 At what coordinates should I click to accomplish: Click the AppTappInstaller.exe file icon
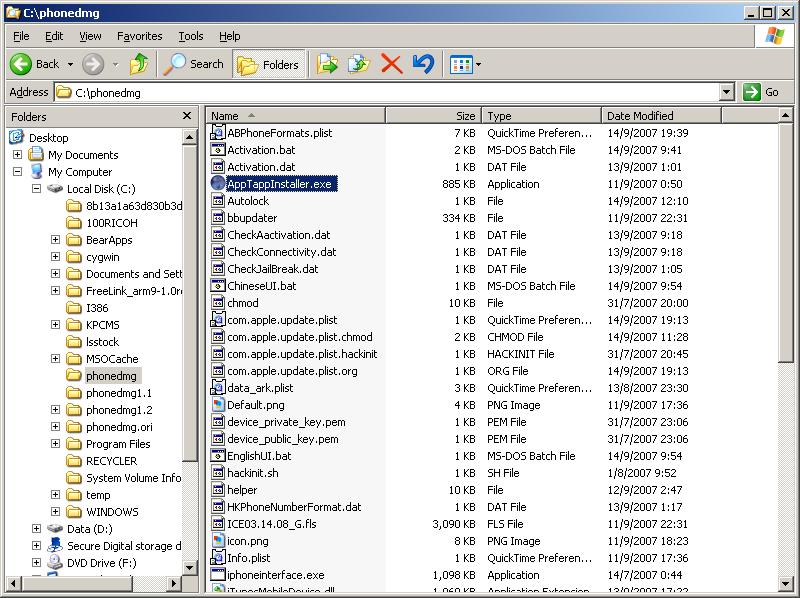218,183
